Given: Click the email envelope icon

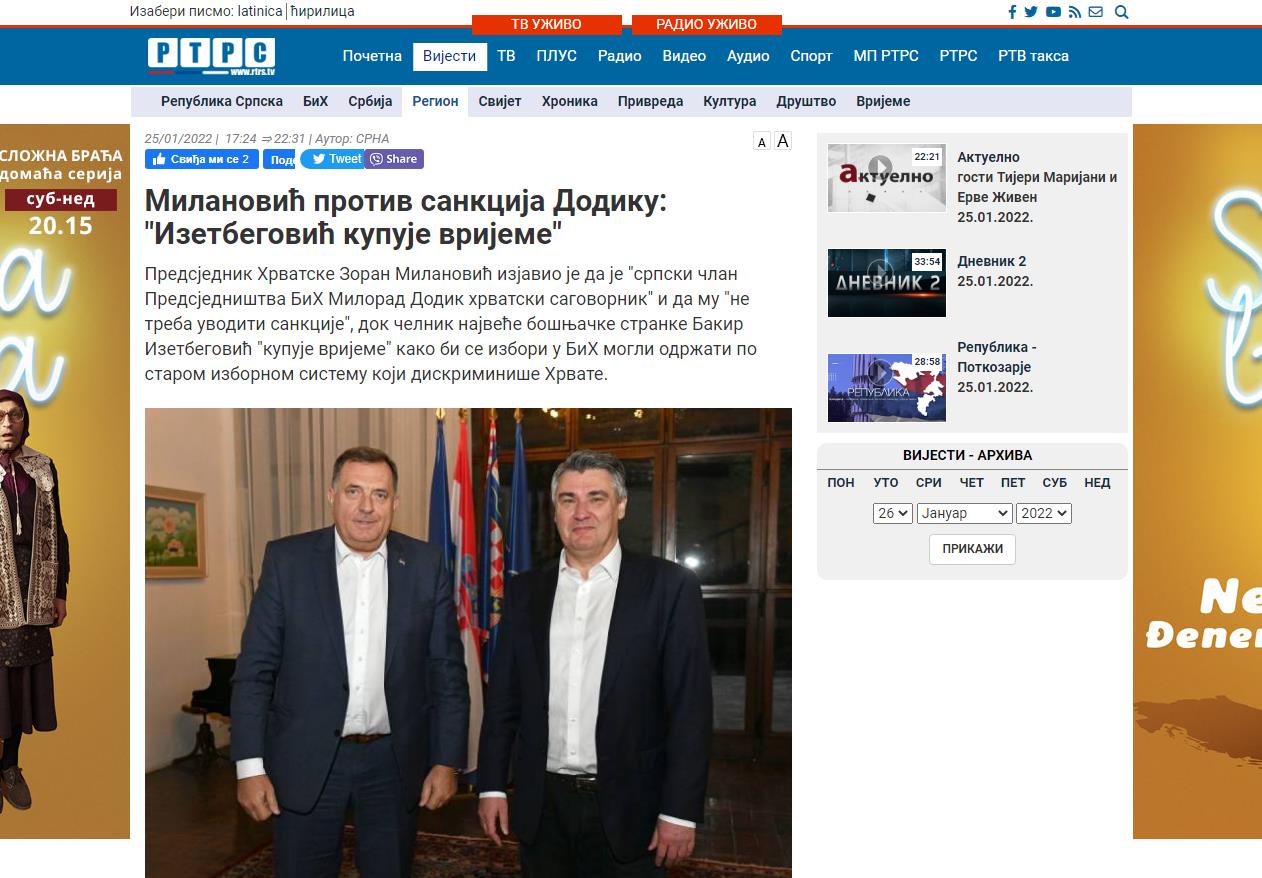Looking at the screenshot, I should point(1096,12).
